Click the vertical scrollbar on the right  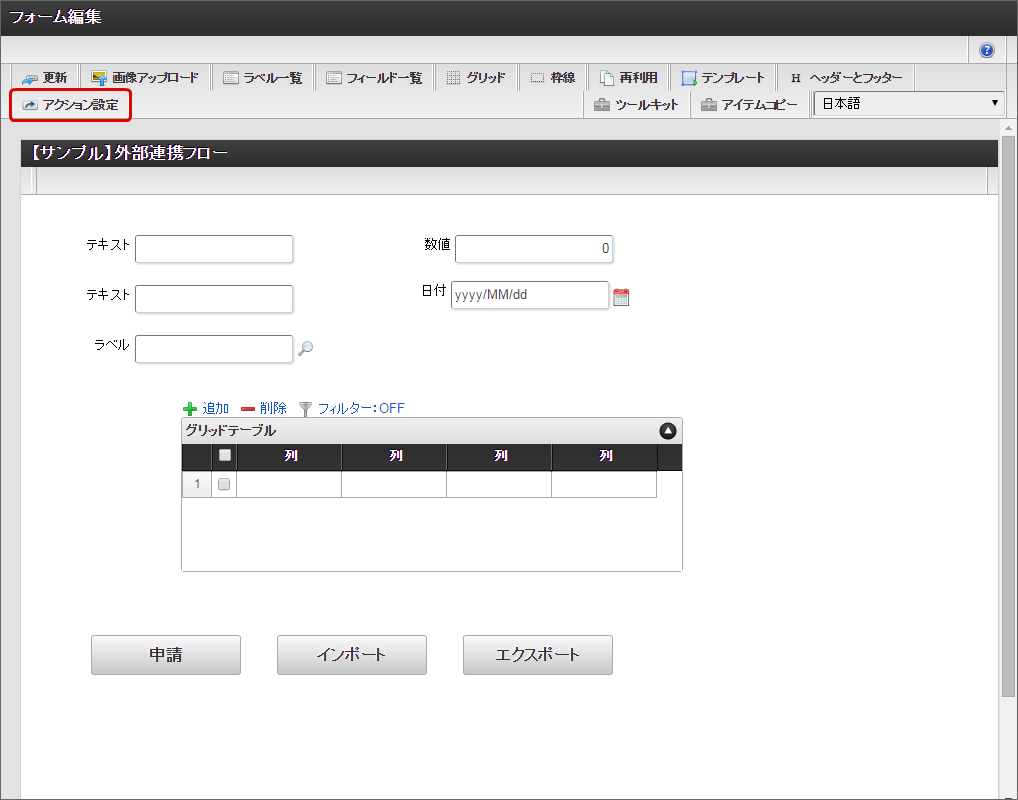(1008, 400)
